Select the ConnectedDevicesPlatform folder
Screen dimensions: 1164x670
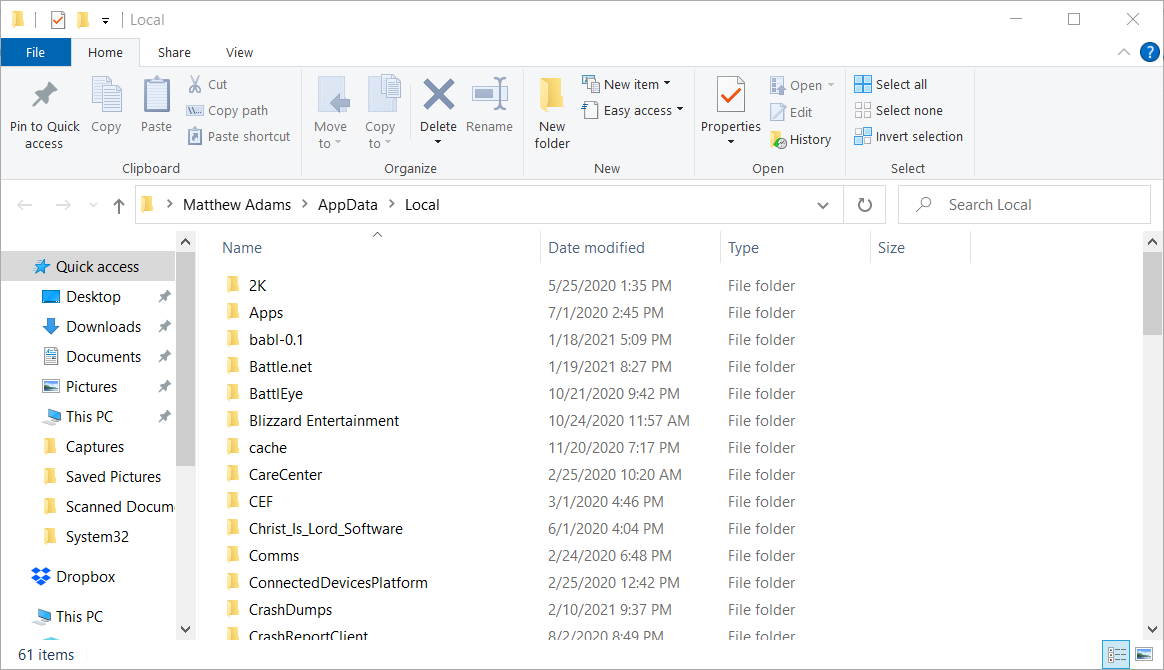[338, 582]
